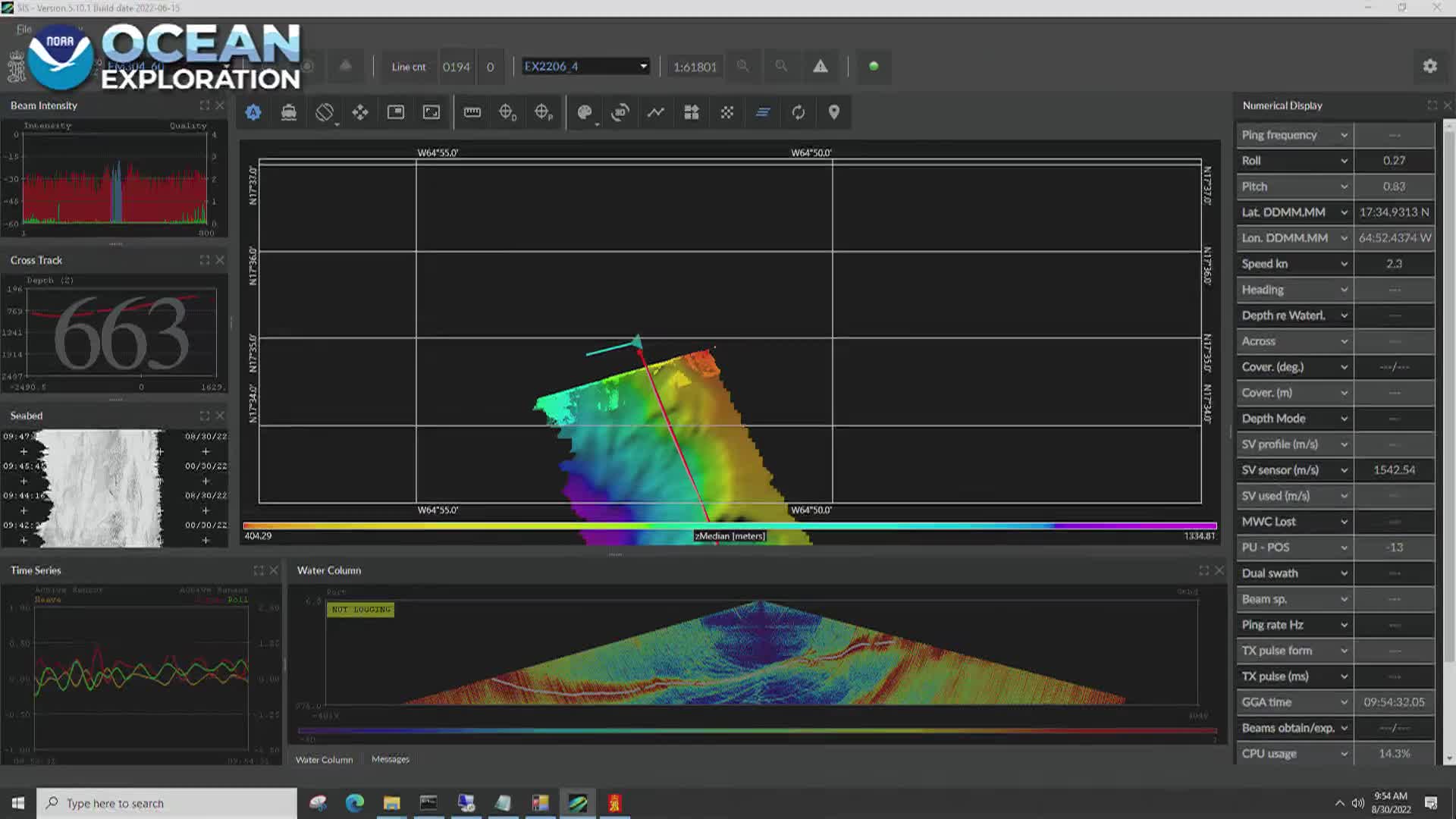This screenshot has width=1456, height=819.
Task: Switch to the Messages tab
Action: click(391, 759)
